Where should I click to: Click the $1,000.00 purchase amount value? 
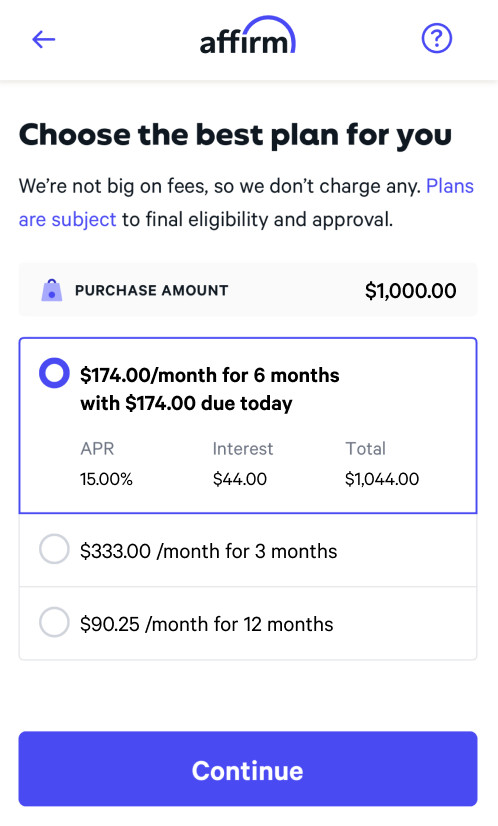coord(411,290)
